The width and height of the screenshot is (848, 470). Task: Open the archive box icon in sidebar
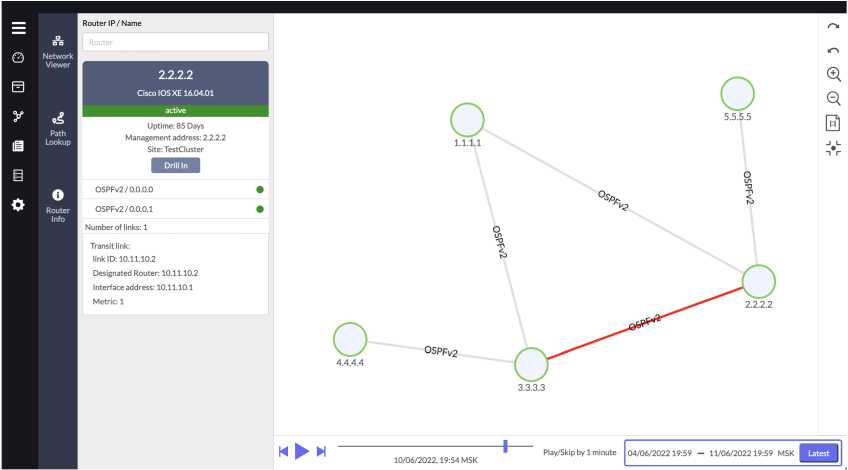[x=18, y=87]
